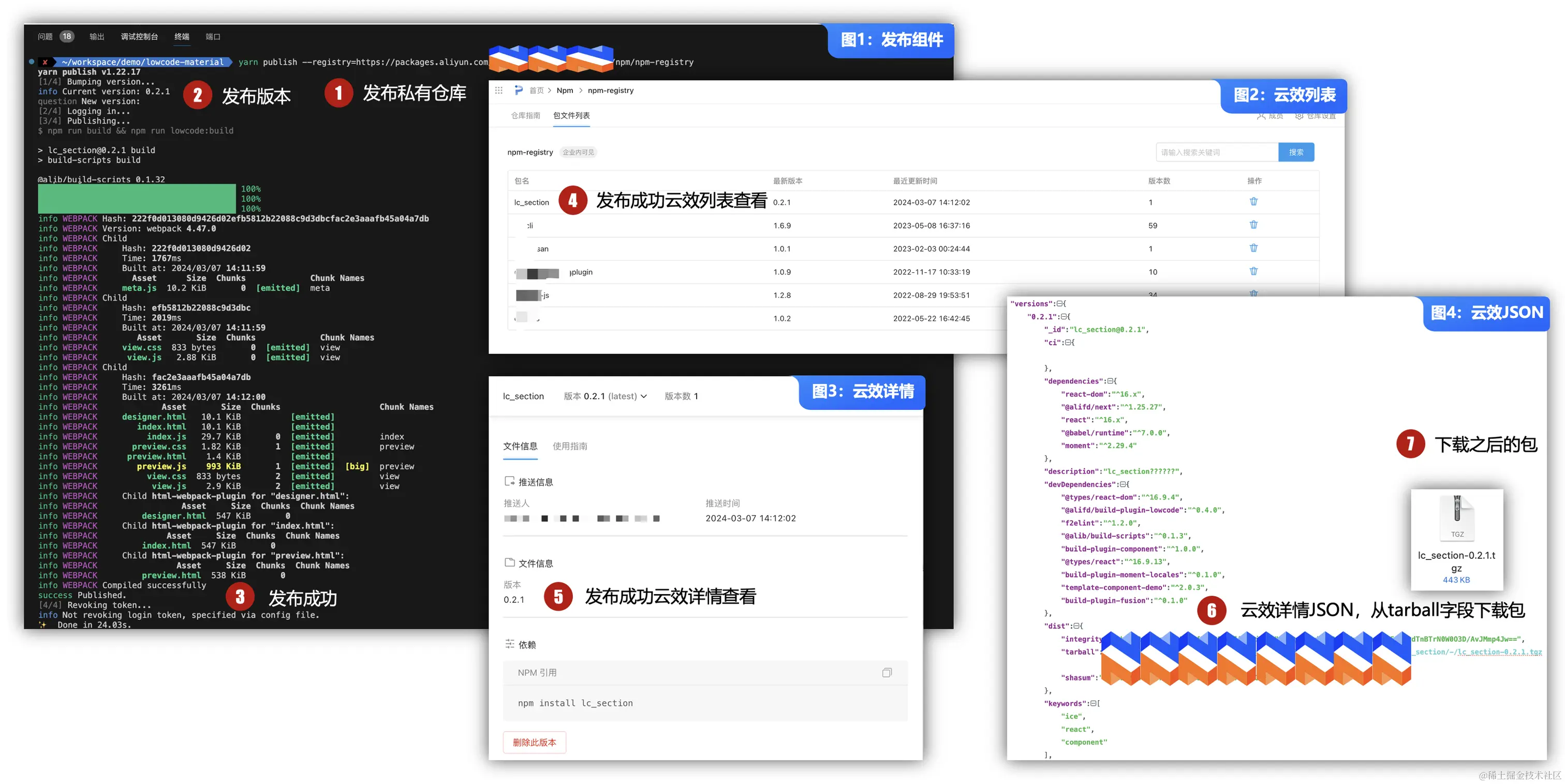Click the 文件信息 document icon

click(x=510, y=564)
